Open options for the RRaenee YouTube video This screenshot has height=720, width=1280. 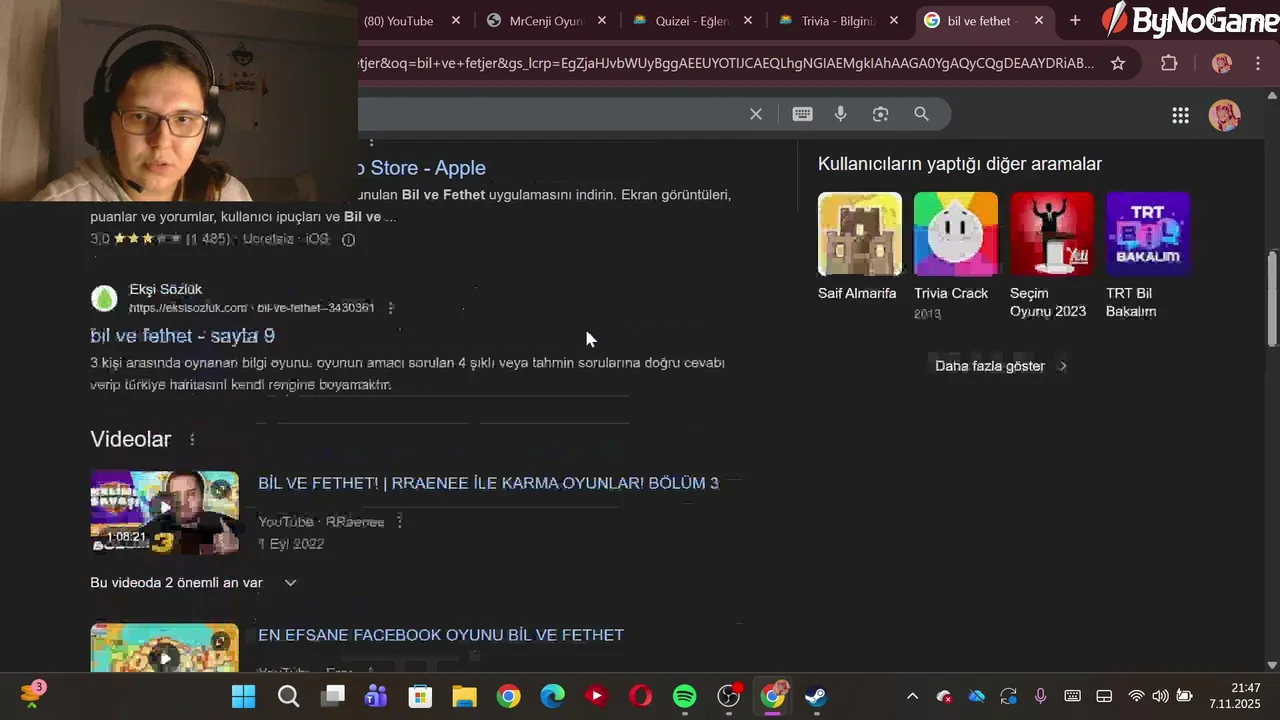coord(399,521)
